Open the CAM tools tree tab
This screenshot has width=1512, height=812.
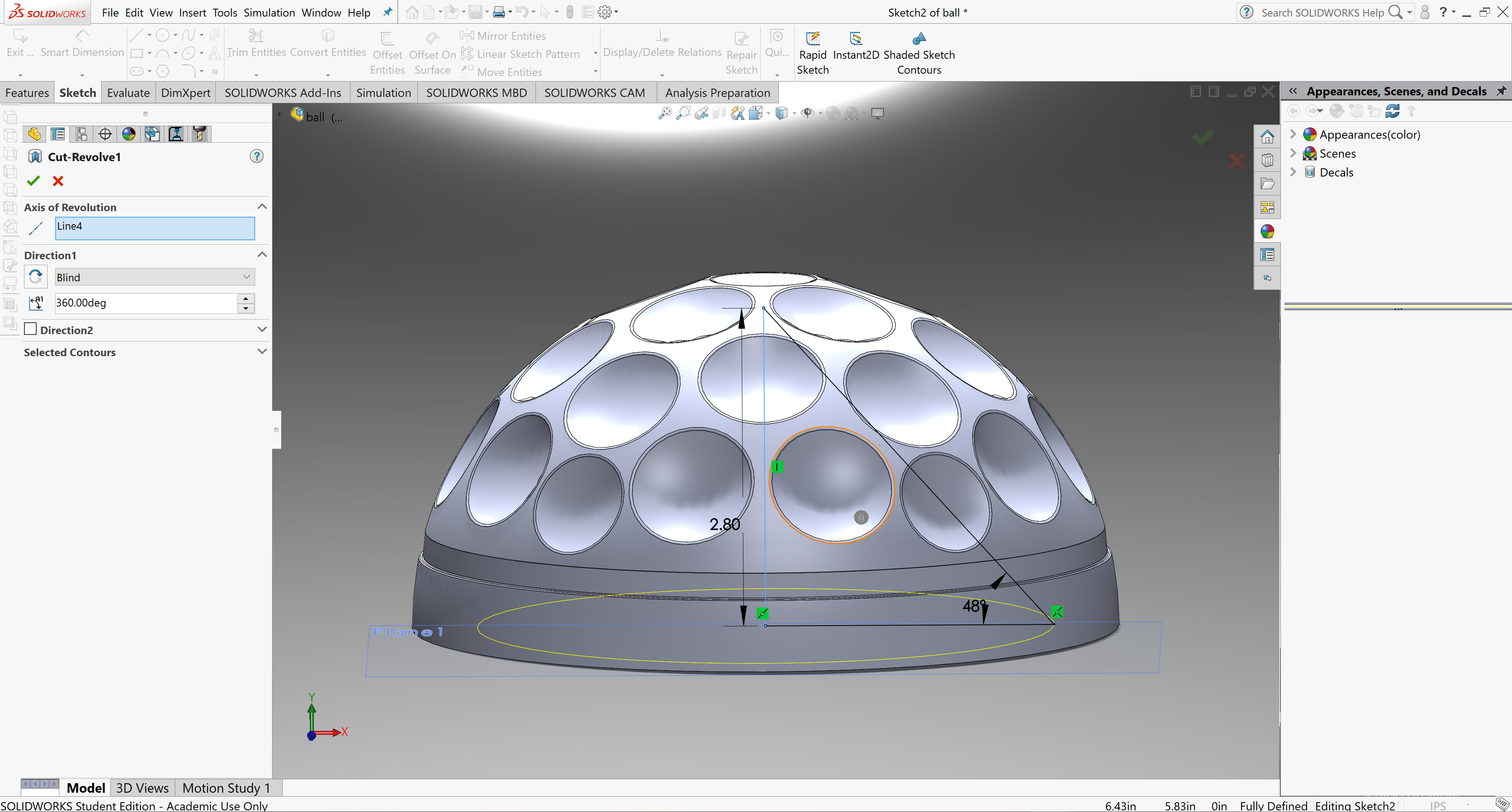(x=200, y=134)
